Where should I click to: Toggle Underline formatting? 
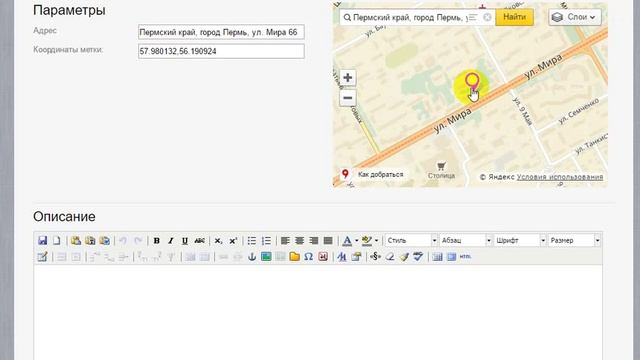185,241
